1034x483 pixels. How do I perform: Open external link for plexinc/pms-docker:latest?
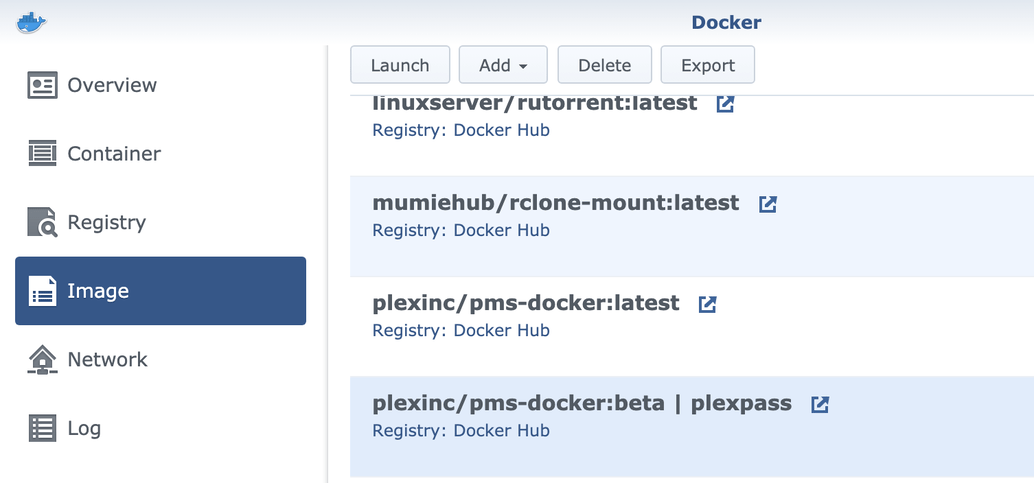click(x=707, y=304)
